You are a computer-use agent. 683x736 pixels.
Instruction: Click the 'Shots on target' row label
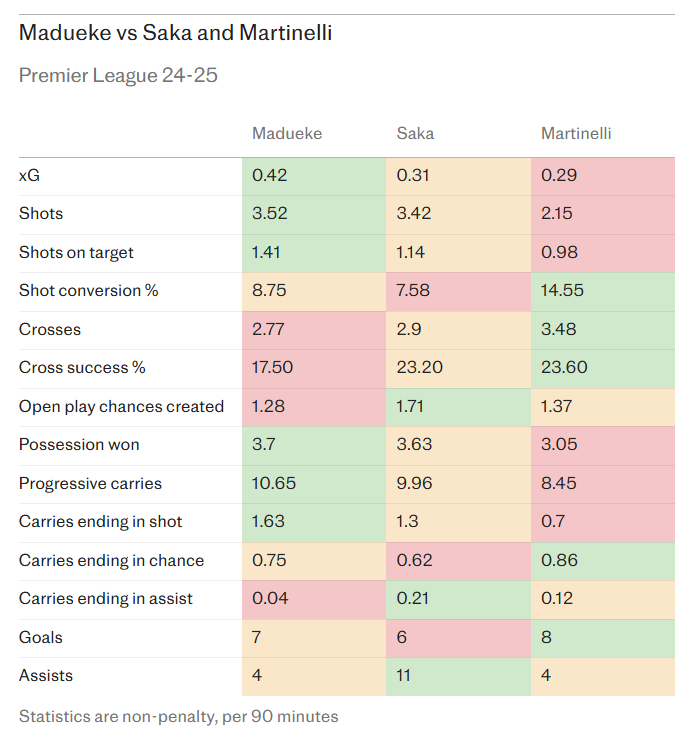click(x=76, y=252)
